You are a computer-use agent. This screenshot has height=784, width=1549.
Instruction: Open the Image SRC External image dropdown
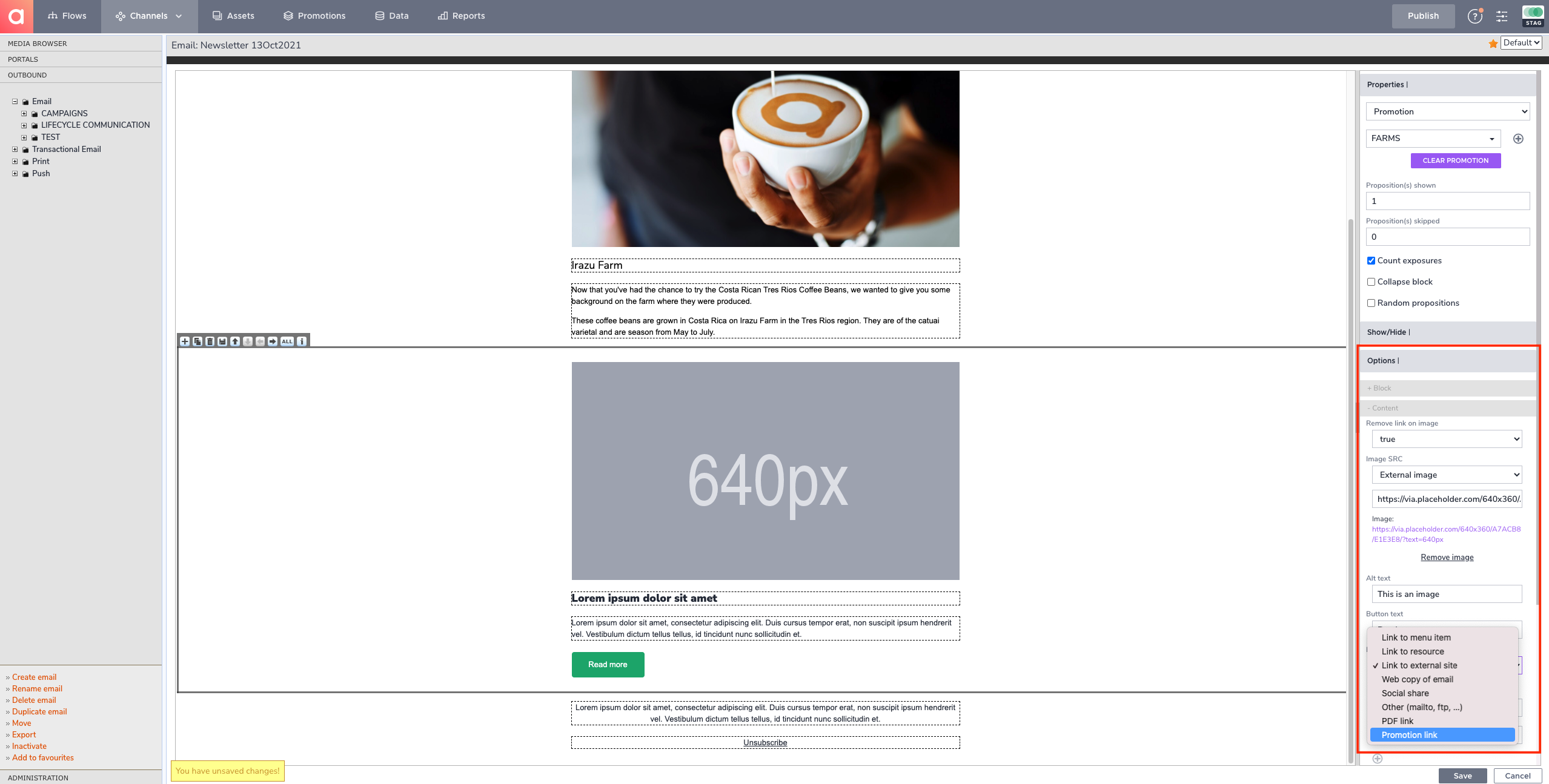pos(1447,475)
